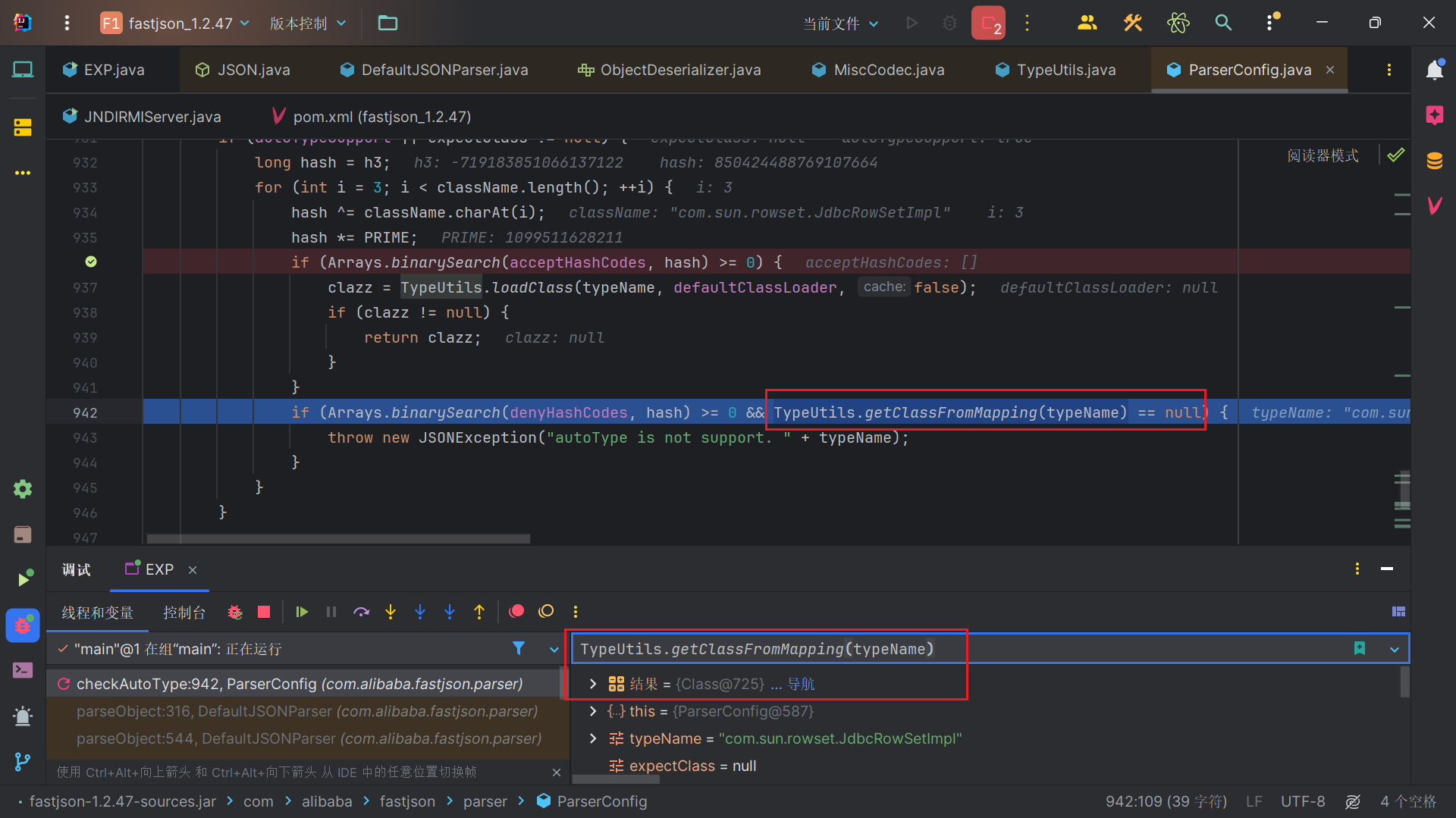The width and height of the screenshot is (1456, 818).
Task: Close the ParserConfig.java tab
Action: 1329,70
